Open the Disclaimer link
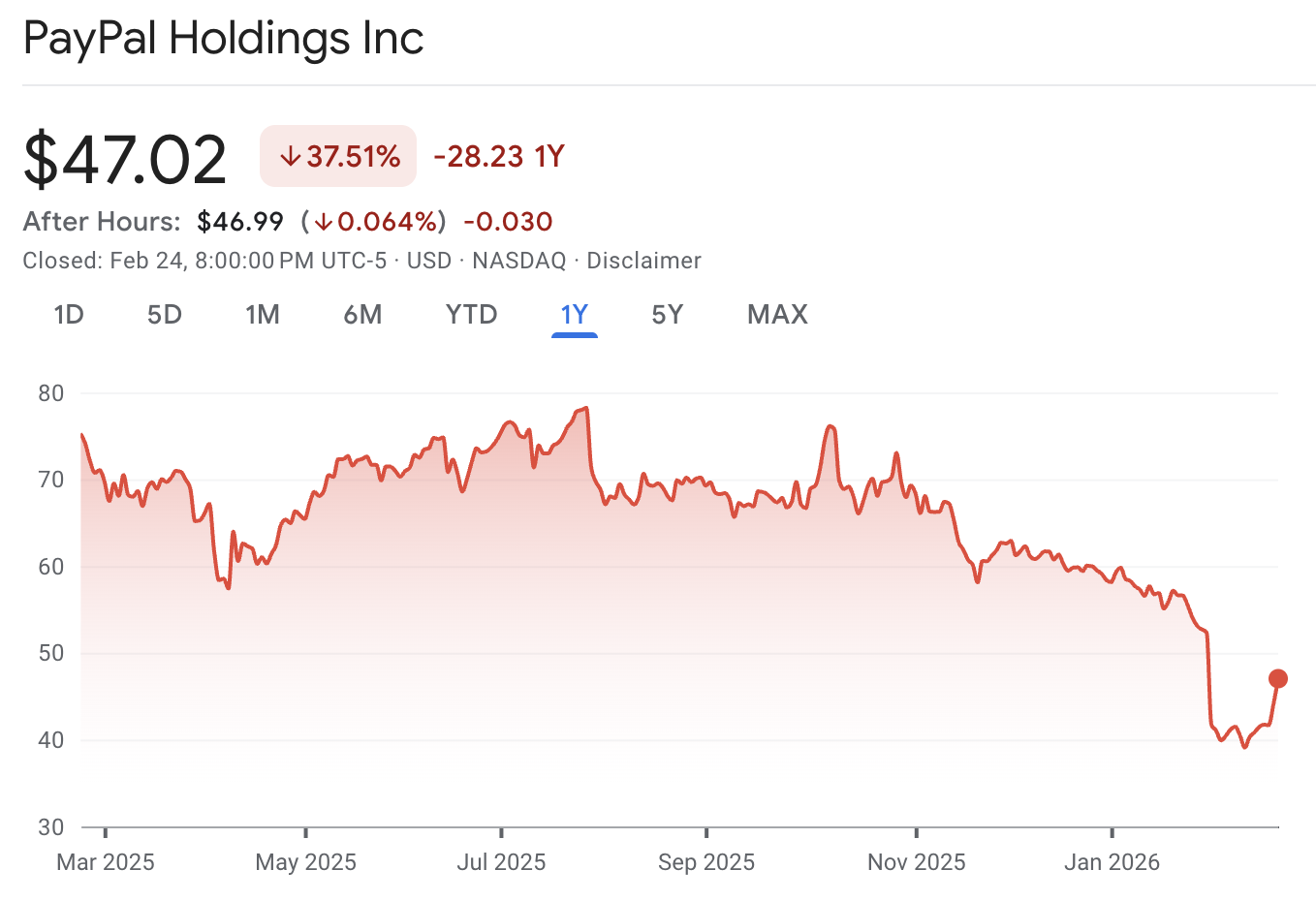This screenshot has width=1316, height=901. (x=643, y=261)
